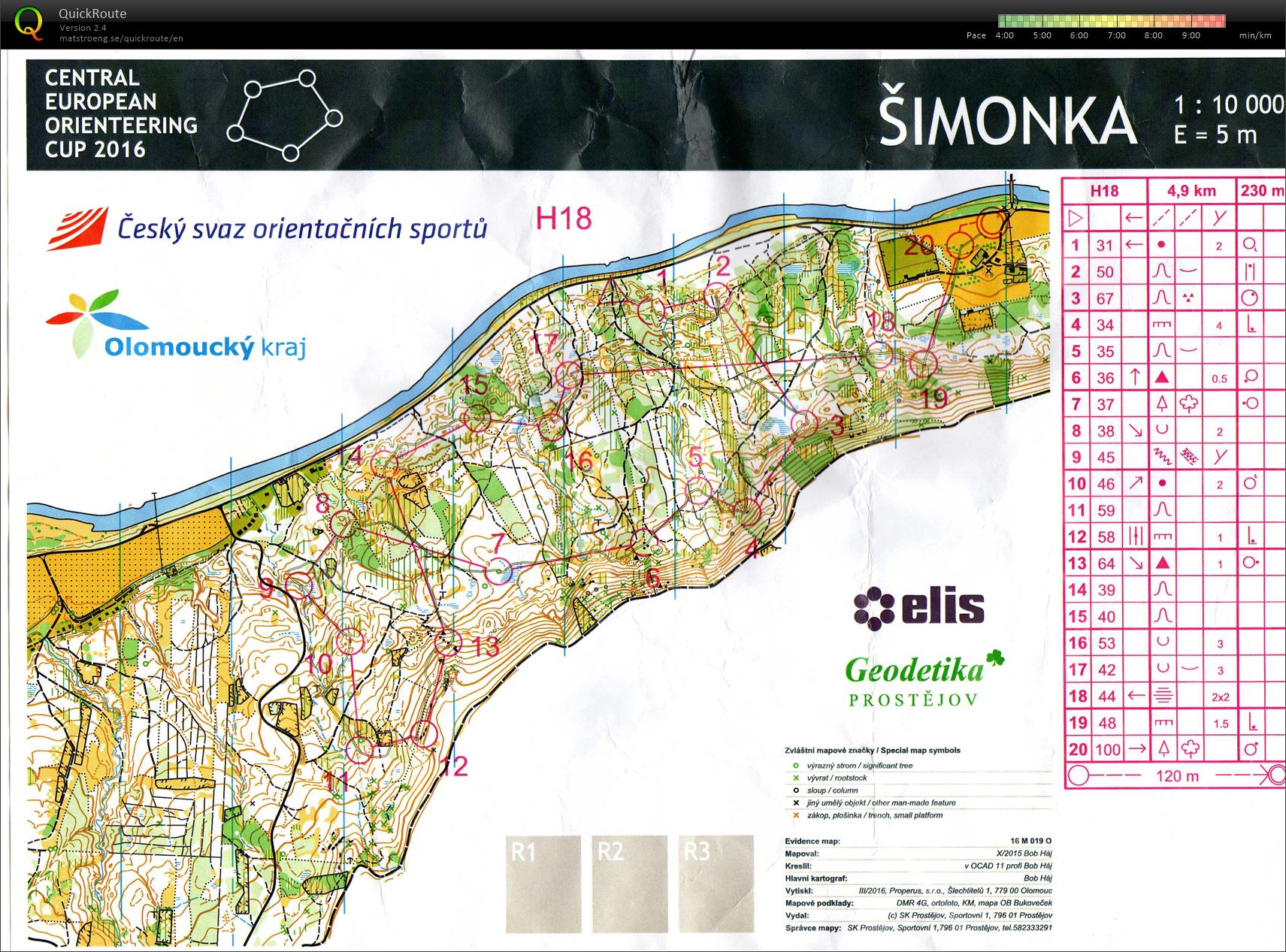Click the '2x2' dimension in description row 18
Viewport: 1286px width, 952px height.
1221,697
